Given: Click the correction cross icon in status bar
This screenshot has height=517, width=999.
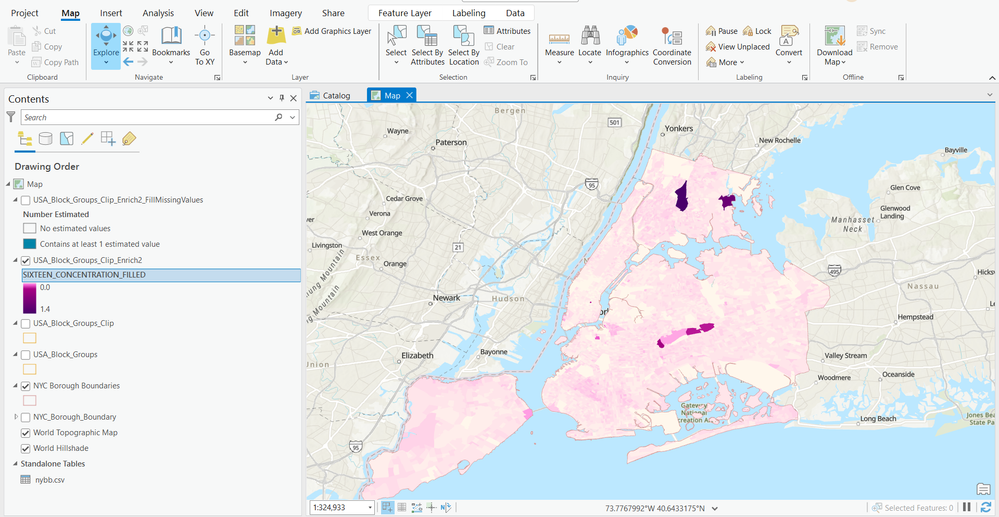Looking at the screenshot, I should click(432, 507).
